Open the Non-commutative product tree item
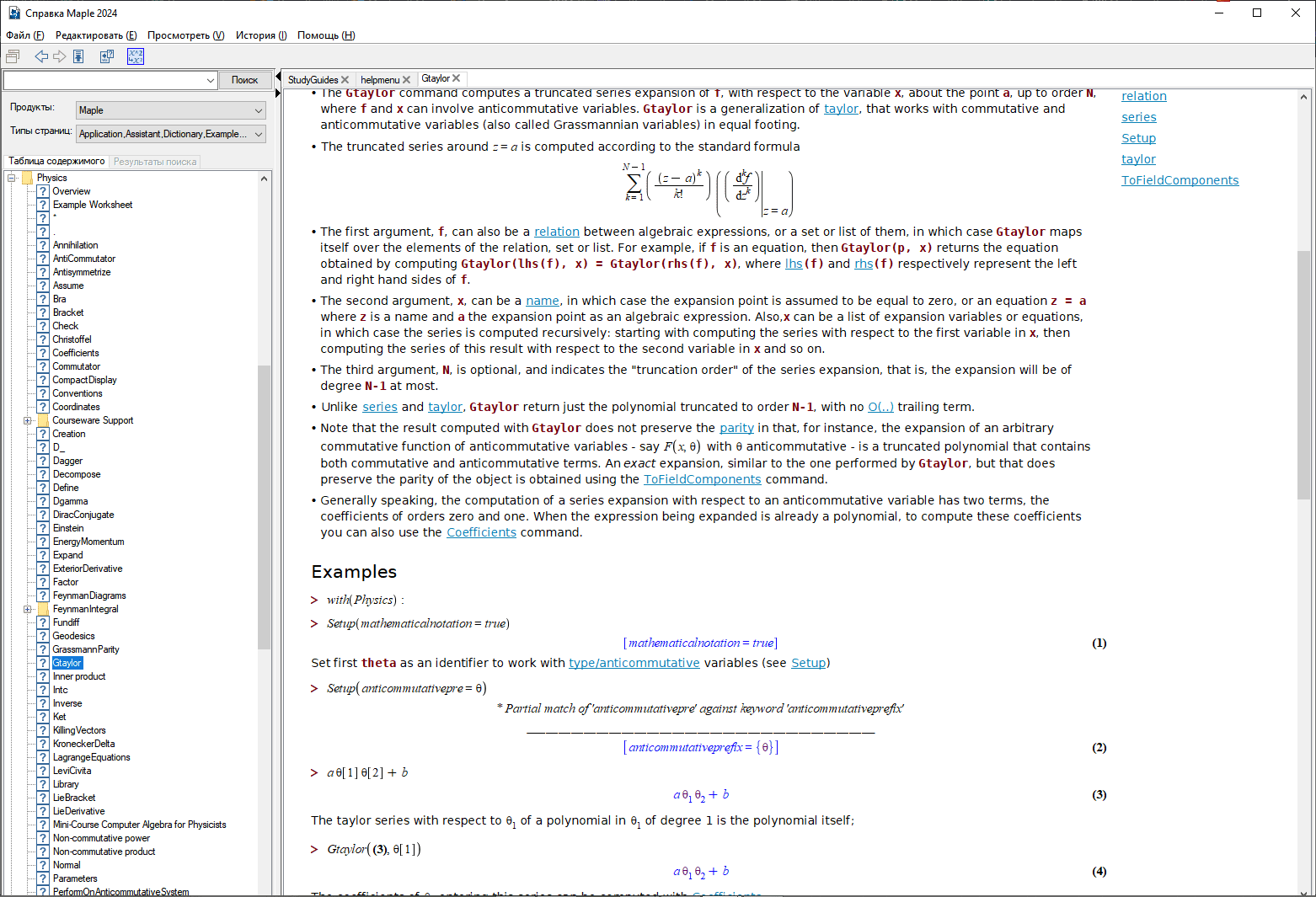1316x897 pixels. [x=104, y=852]
